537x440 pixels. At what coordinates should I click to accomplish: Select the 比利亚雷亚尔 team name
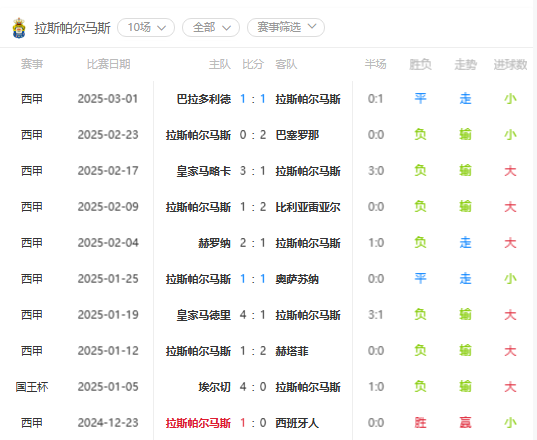(308, 207)
